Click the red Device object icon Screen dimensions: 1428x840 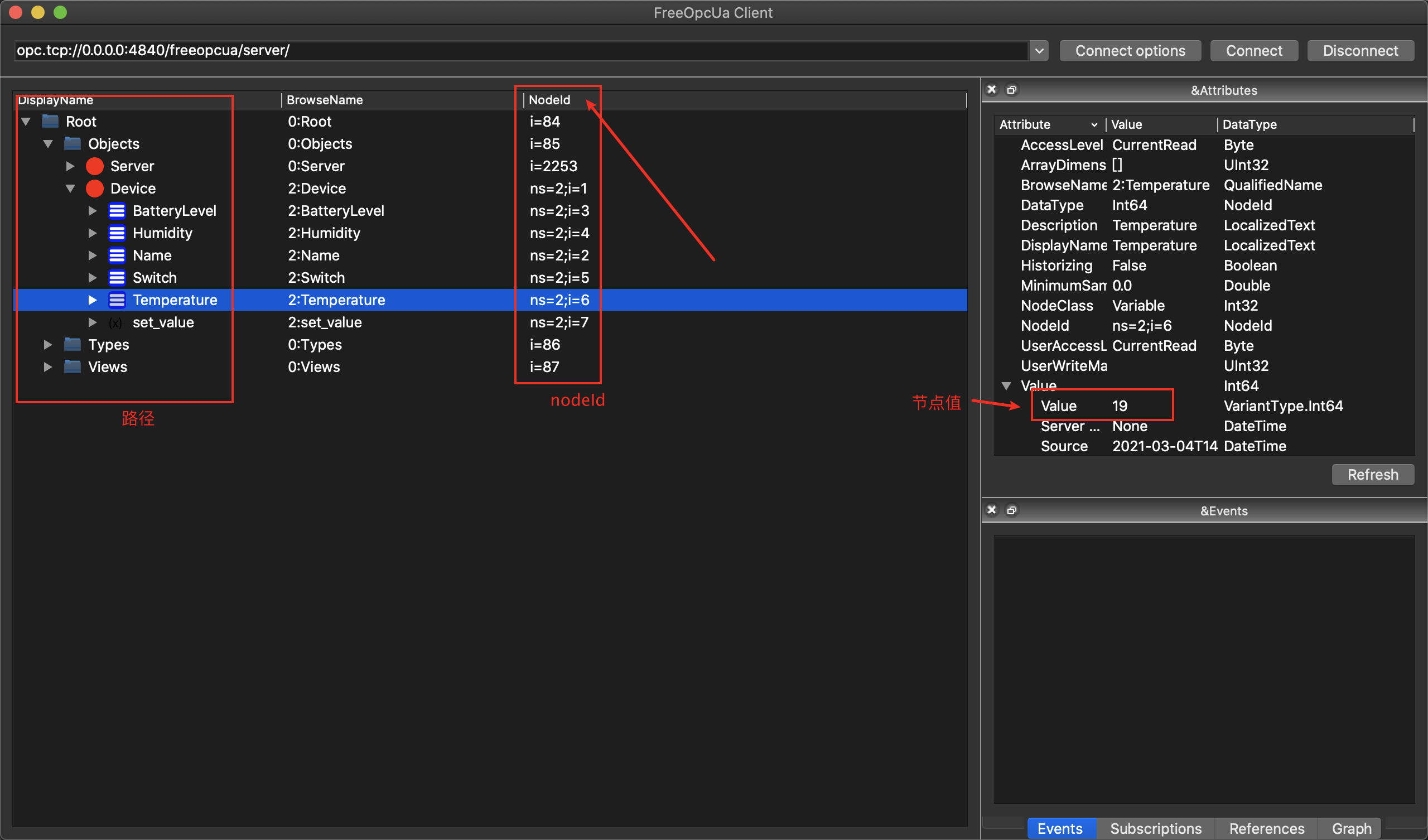point(95,188)
